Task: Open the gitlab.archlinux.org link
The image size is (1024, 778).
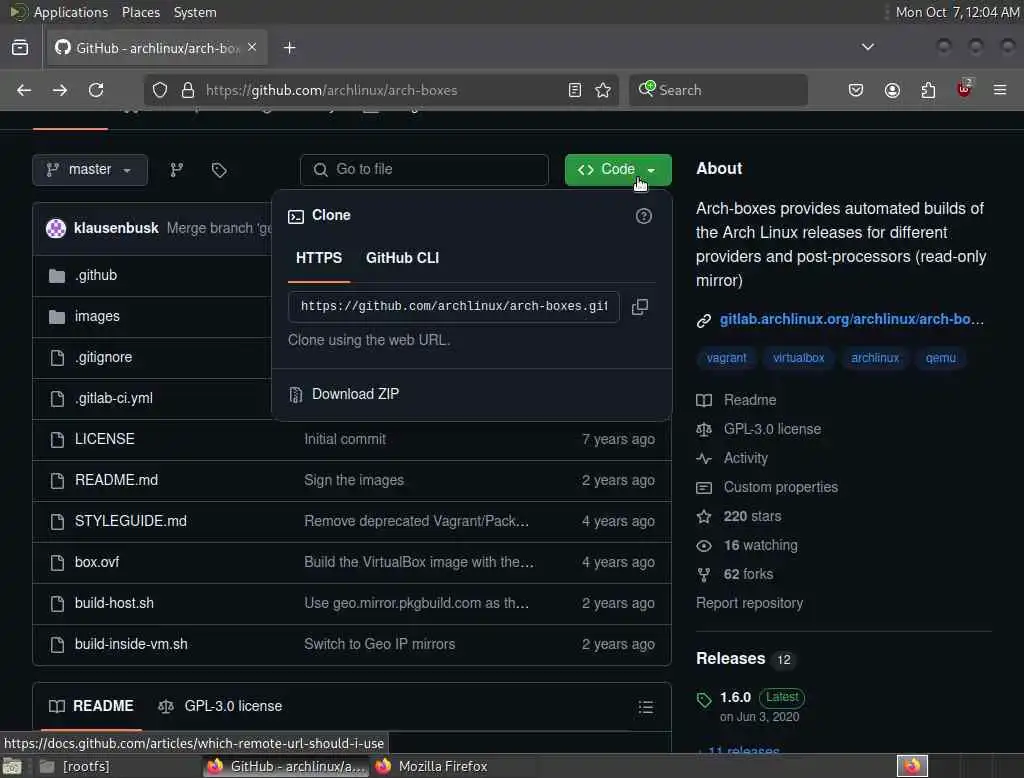Action: 851,319
